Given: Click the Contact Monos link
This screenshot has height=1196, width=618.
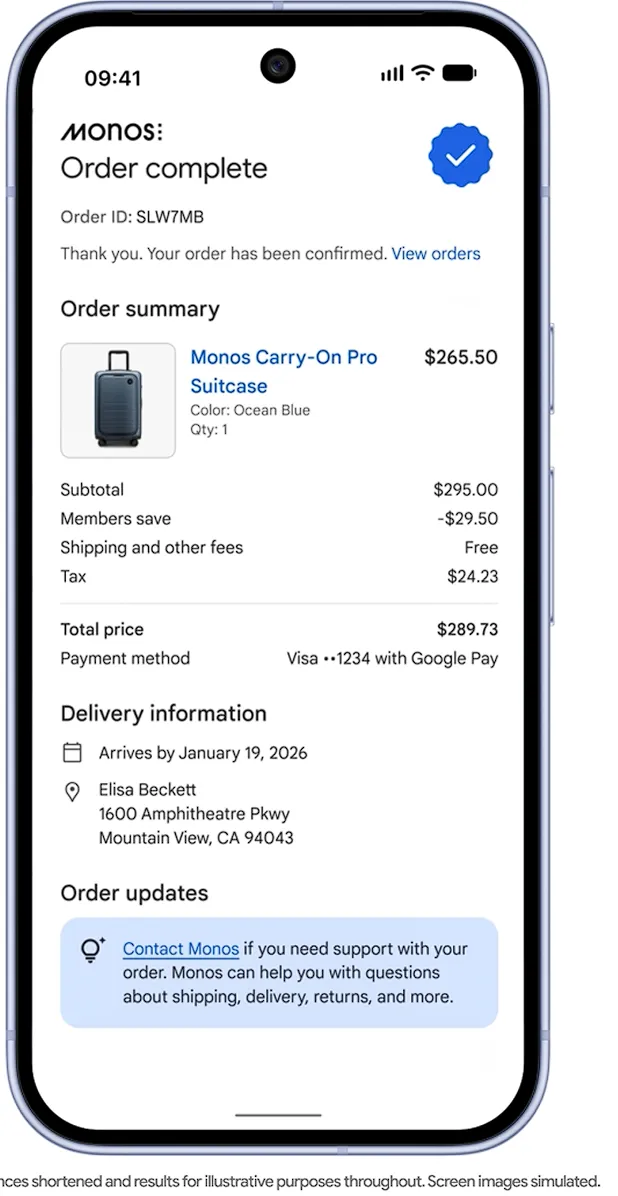Looking at the screenshot, I should coord(181,948).
